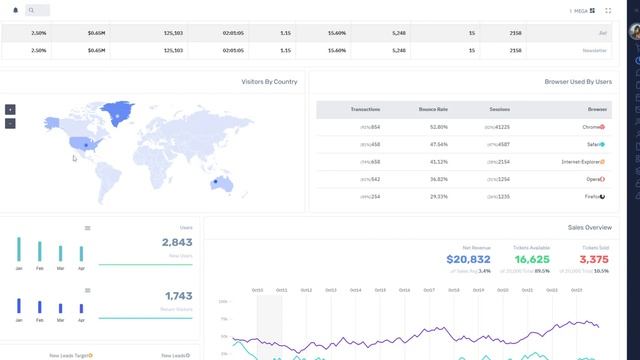The height and width of the screenshot is (360, 640).
Task: Select $0.65M in the Newsletter row
Action: 96,51
